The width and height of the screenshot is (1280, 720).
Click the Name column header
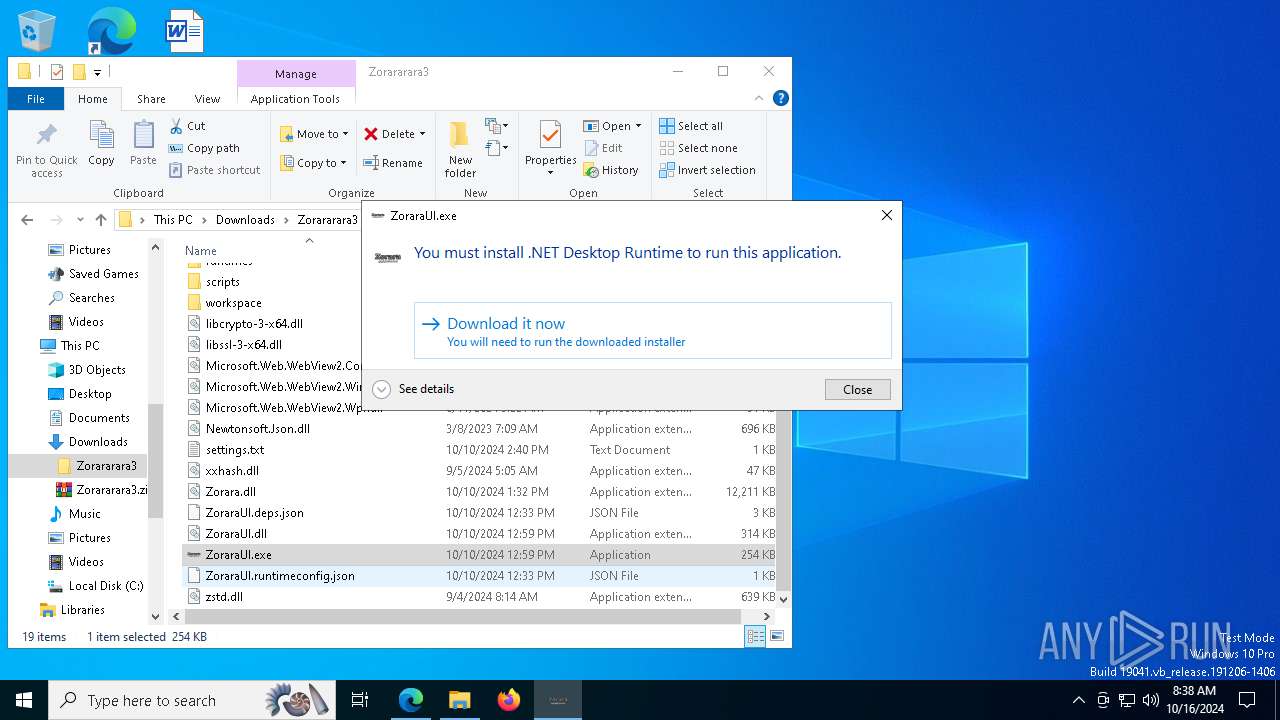[x=200, y=251]
